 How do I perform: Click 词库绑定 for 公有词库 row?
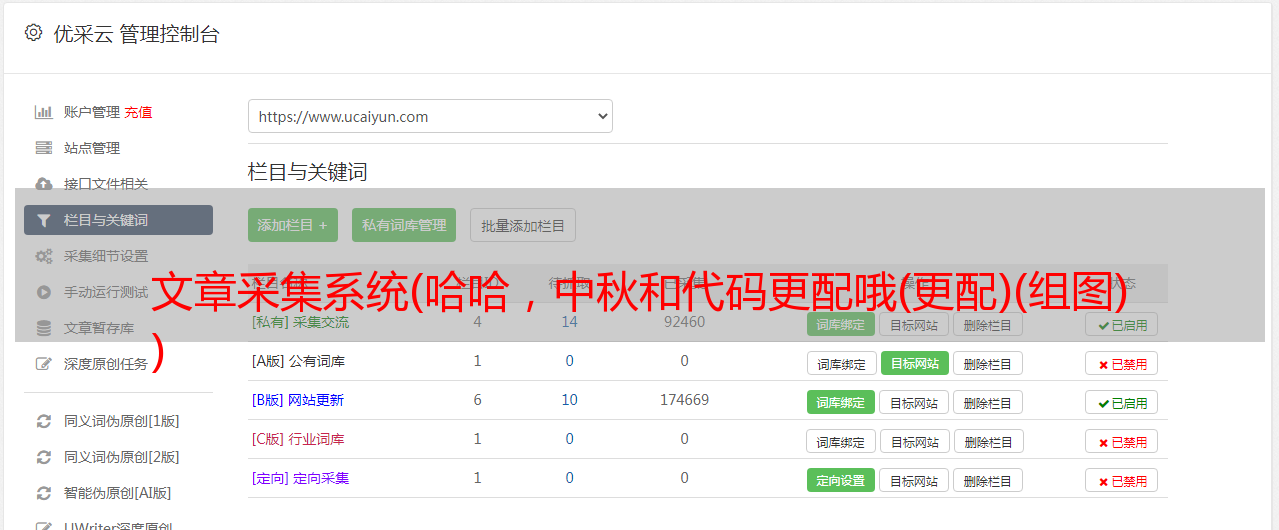click(x=841, y=363)
